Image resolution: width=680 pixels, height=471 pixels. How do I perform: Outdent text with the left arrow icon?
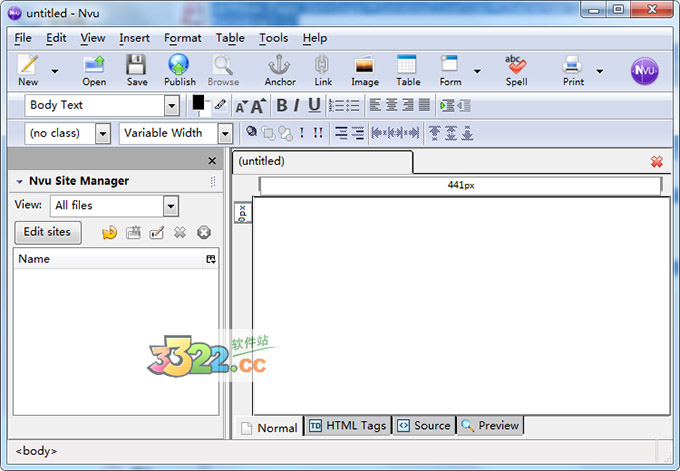click(464, 105)
